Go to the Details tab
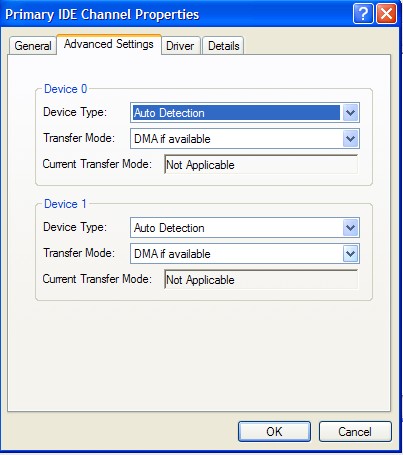403x455 pixels. pos(223,46)
